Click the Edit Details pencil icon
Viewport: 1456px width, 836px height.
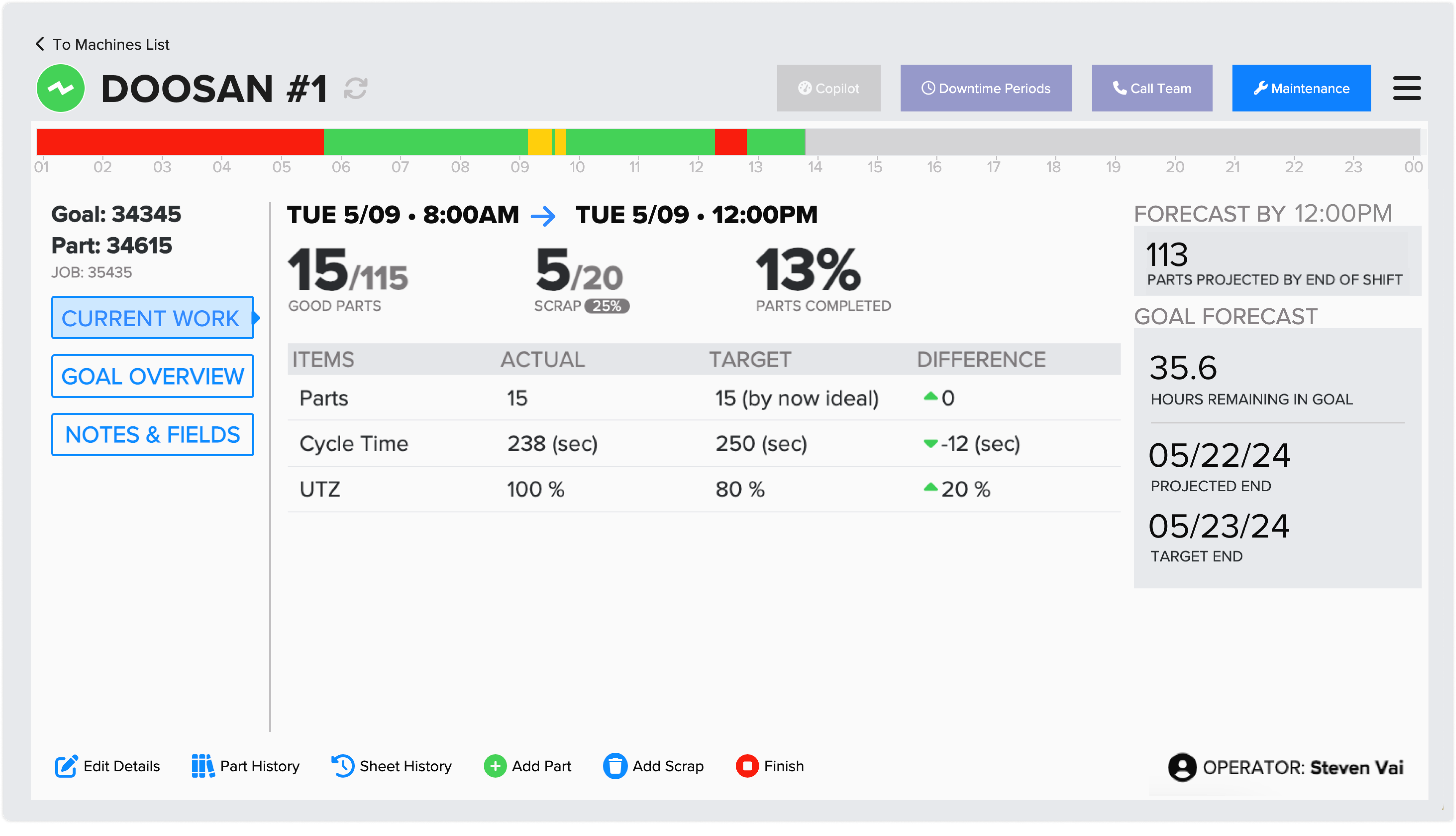[66, 766]
